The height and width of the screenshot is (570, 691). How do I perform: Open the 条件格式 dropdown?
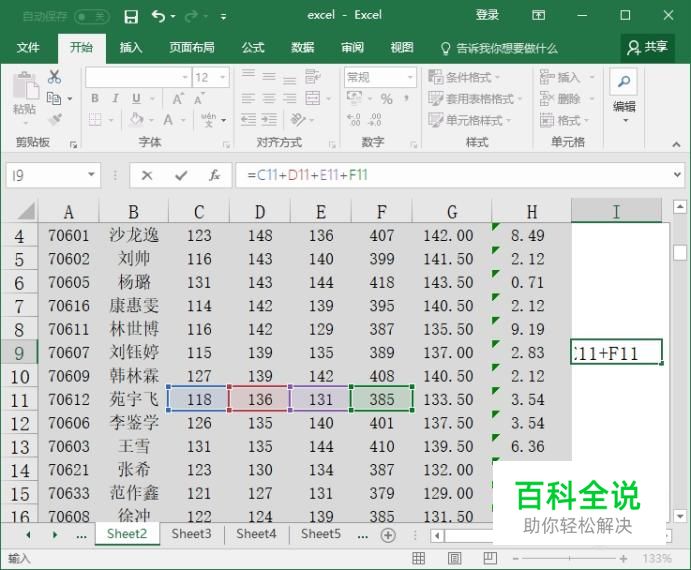coord(464,77)
